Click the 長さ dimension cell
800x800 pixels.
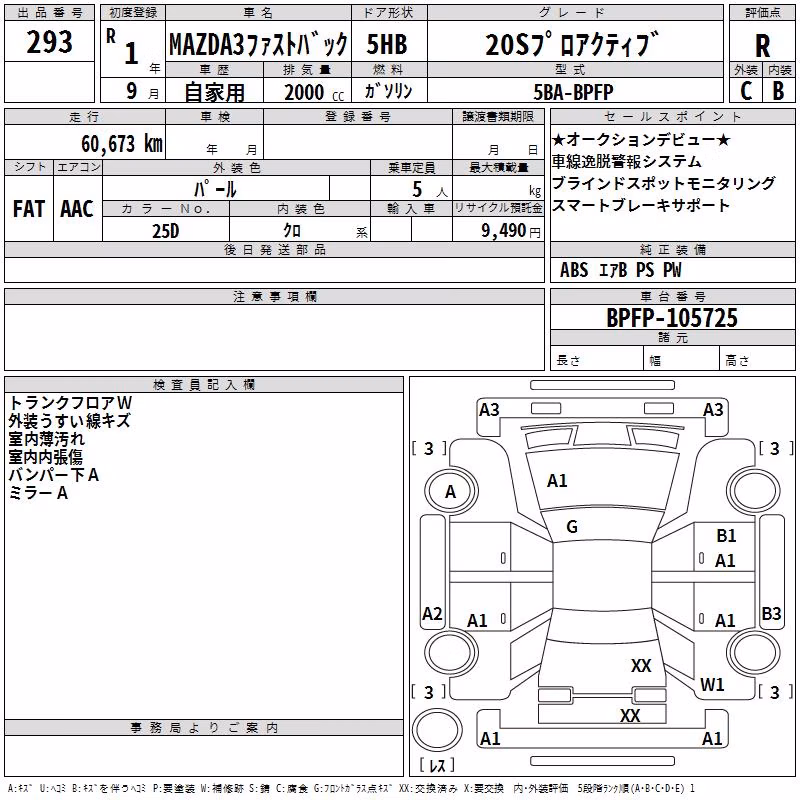click(596, 360)
